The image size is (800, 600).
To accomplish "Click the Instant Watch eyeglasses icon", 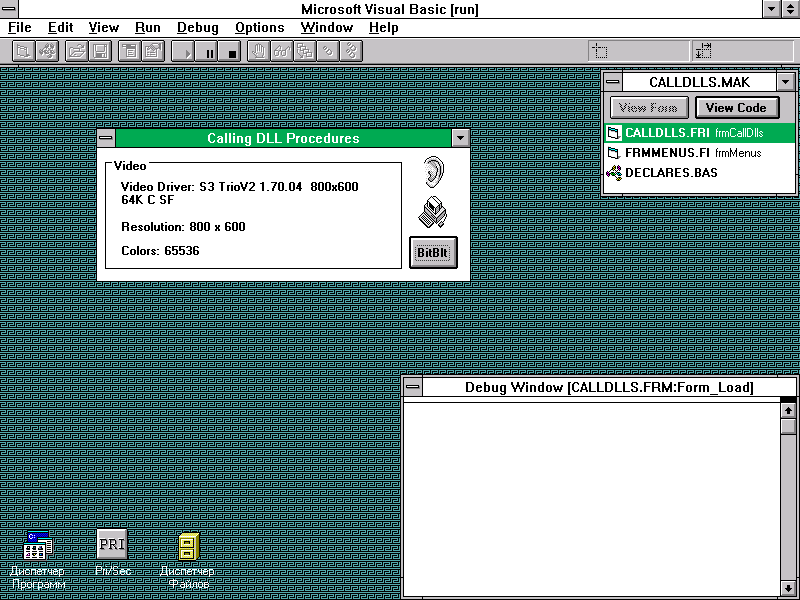I will [x=282, y=51].
